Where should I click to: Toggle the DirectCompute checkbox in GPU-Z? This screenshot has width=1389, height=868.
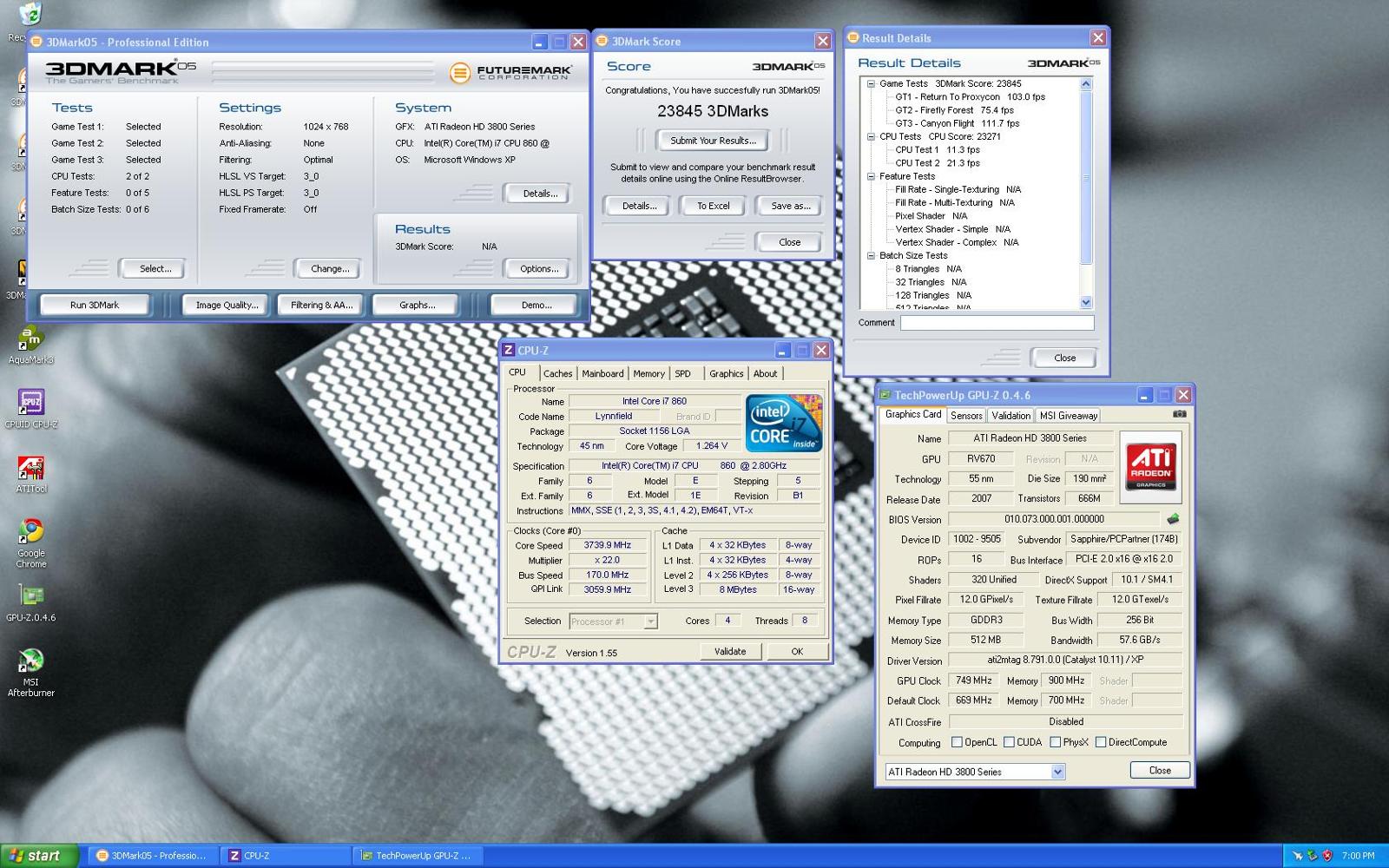pos(1101,742)
